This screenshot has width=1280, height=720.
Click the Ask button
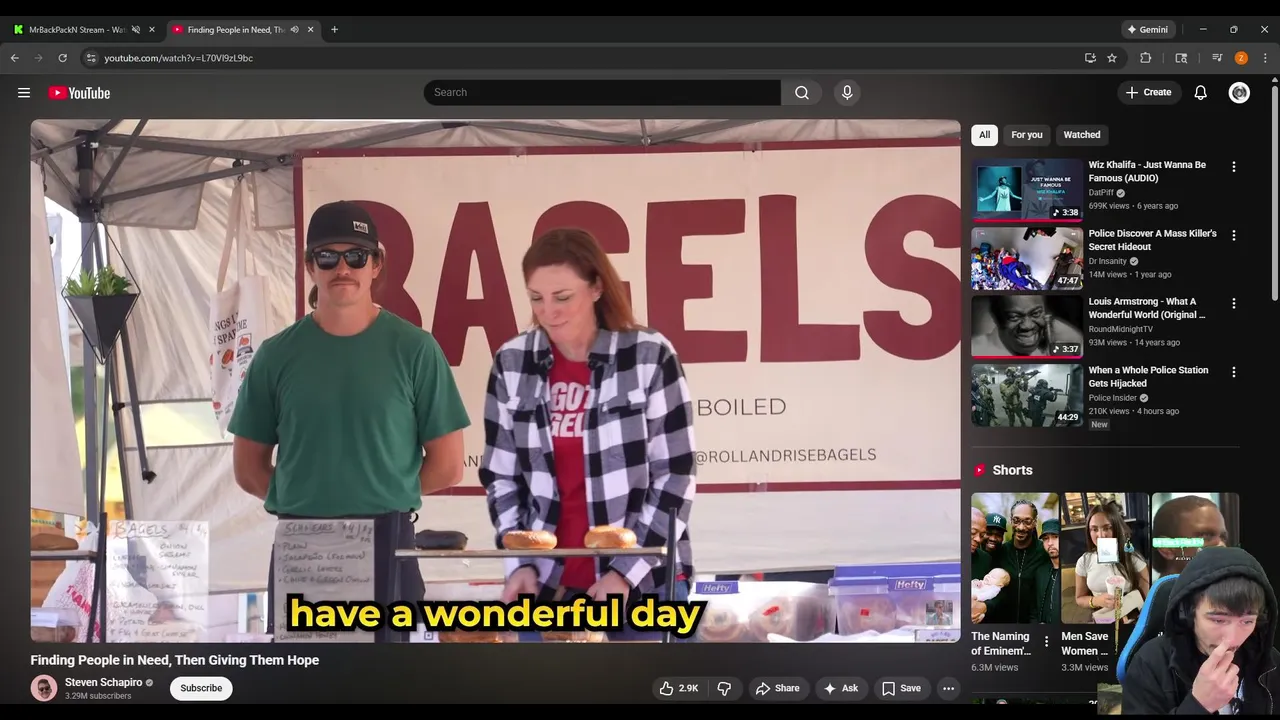coord(840,688)
